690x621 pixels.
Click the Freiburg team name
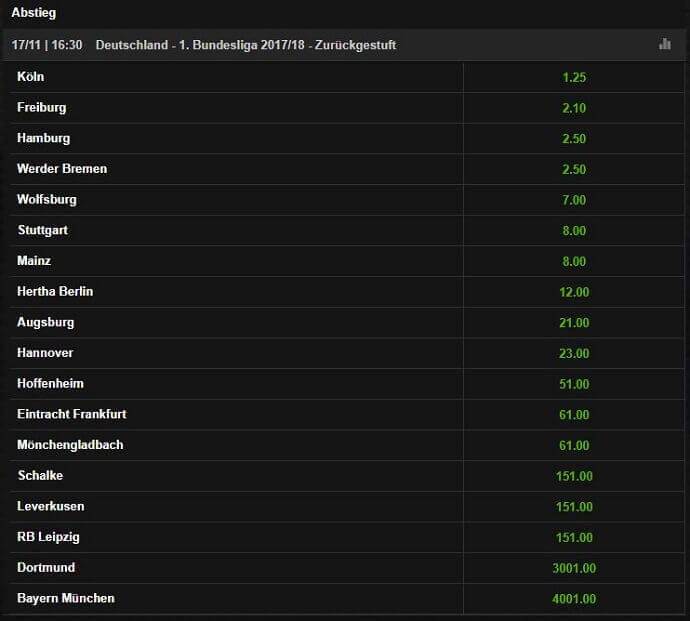[x=41, y=107]
